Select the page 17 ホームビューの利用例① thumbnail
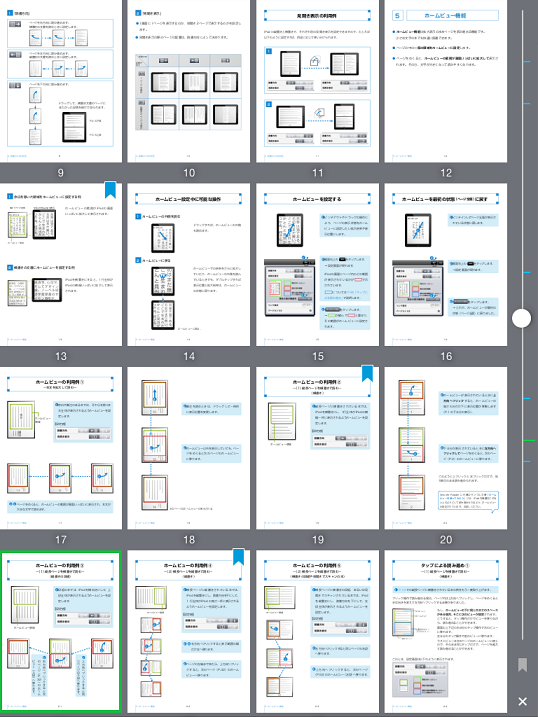Image resolution: width=538 pixels, height=717 pixels. point(61,448)
